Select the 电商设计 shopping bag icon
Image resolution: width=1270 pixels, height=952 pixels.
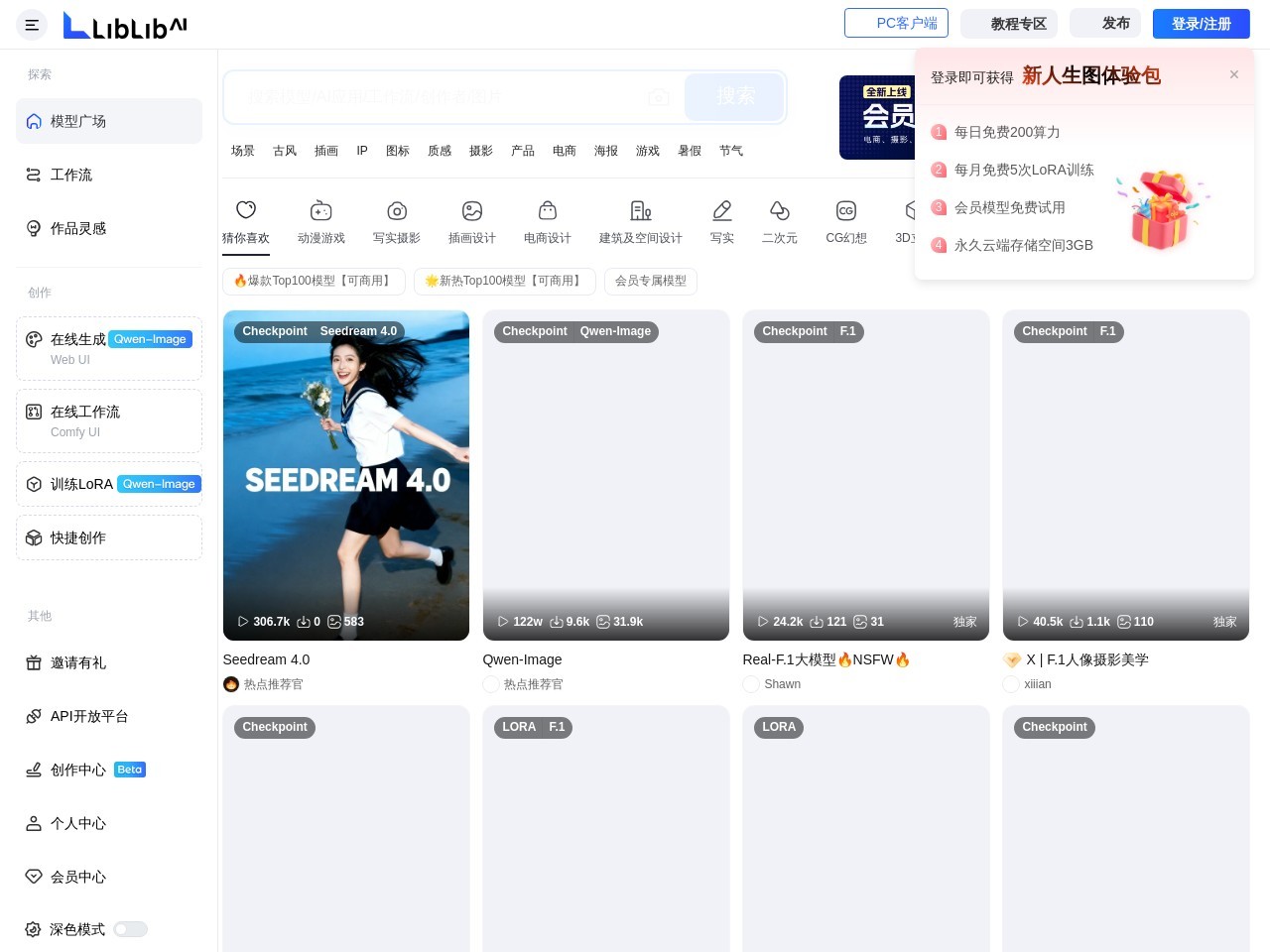pos(547,211)
